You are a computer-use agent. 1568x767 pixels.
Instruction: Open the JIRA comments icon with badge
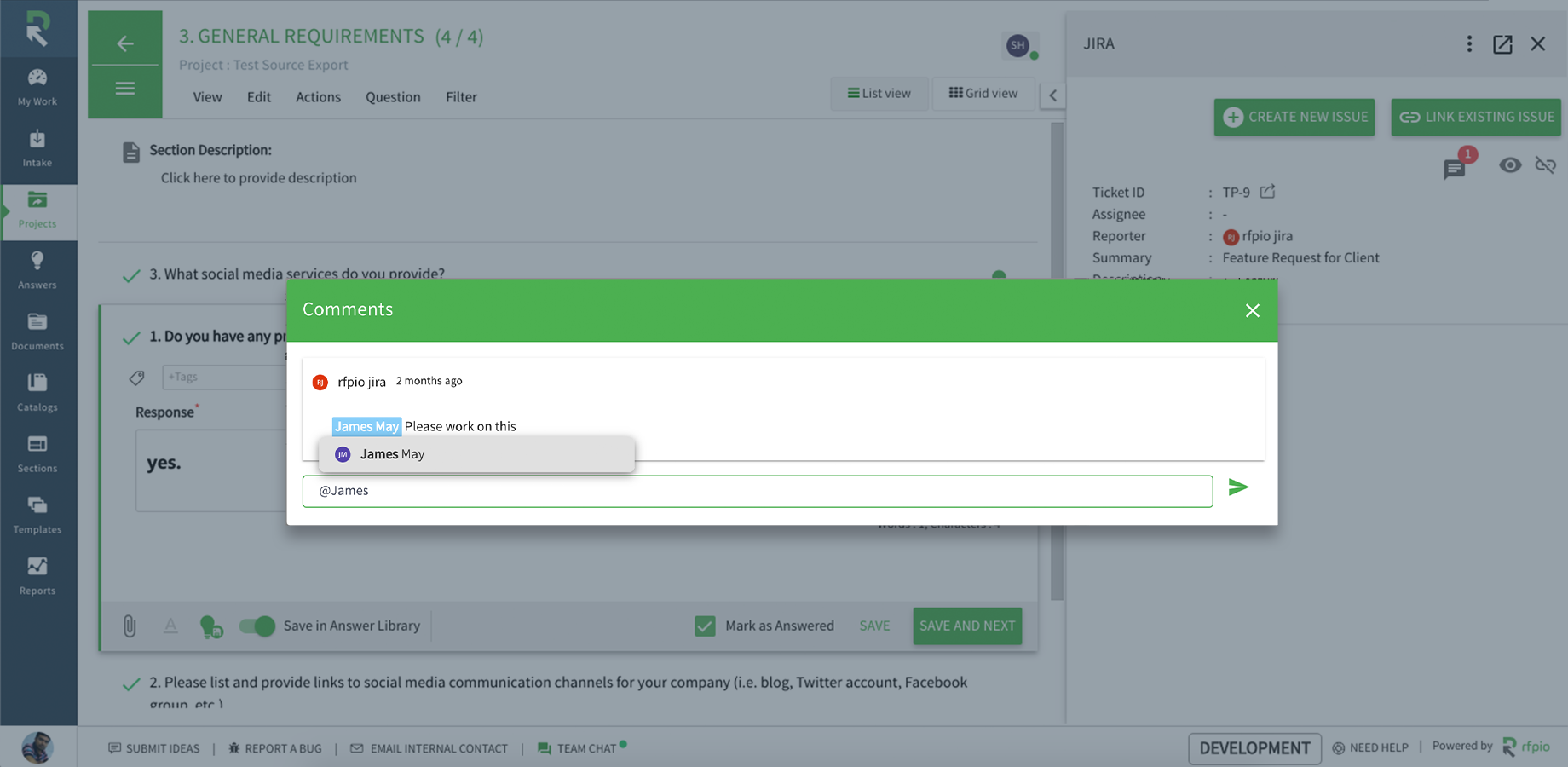click(x=1456, y=167)
